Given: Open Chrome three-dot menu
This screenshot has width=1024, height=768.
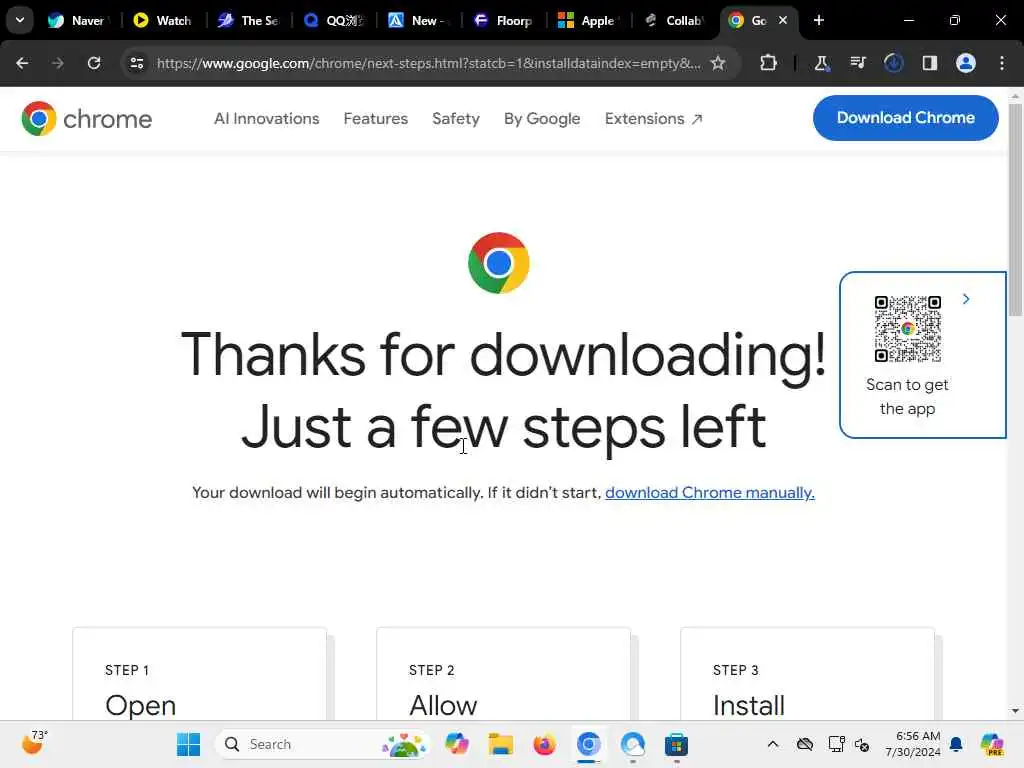Looking at the screenshot, I should (x=1002, y=63).
